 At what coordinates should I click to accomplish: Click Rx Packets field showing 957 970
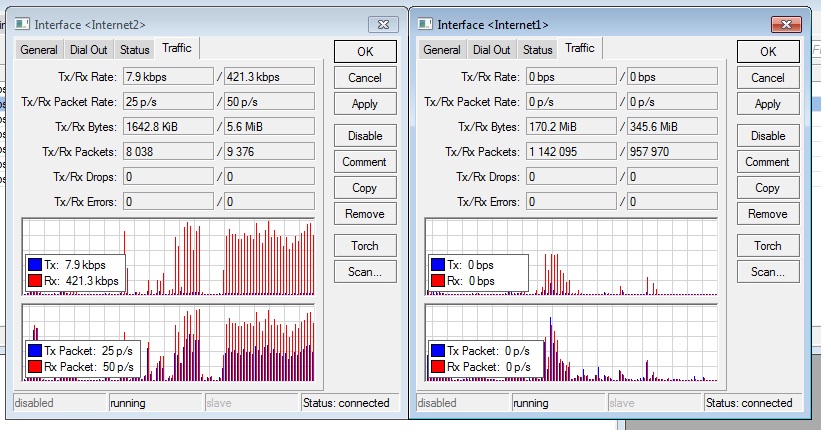[x=672, y=152]
